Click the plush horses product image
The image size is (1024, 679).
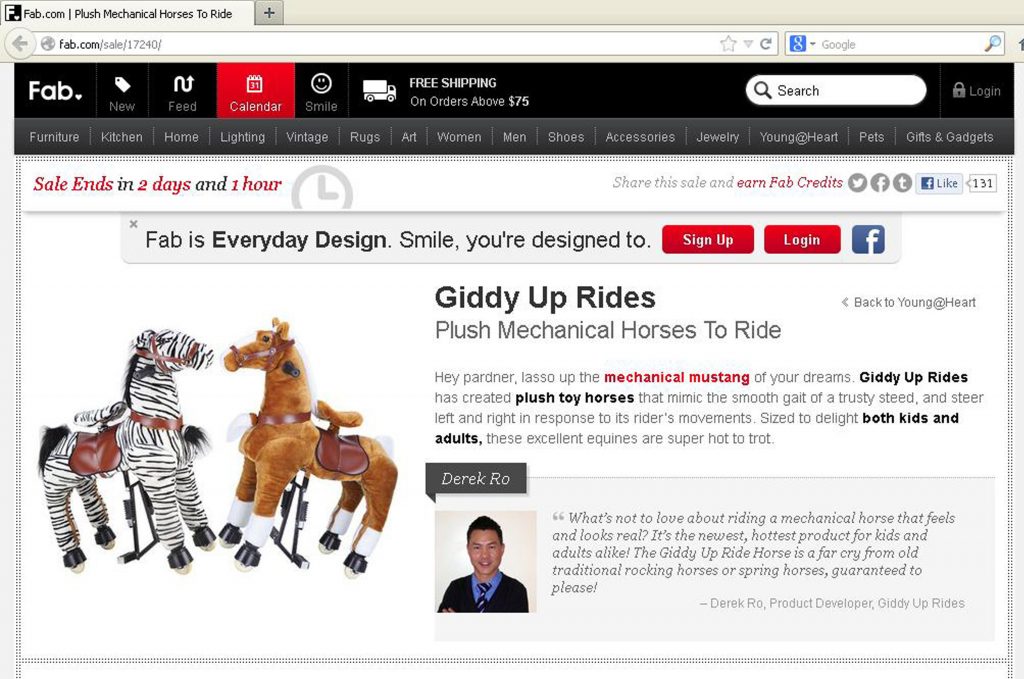[219, 447]
